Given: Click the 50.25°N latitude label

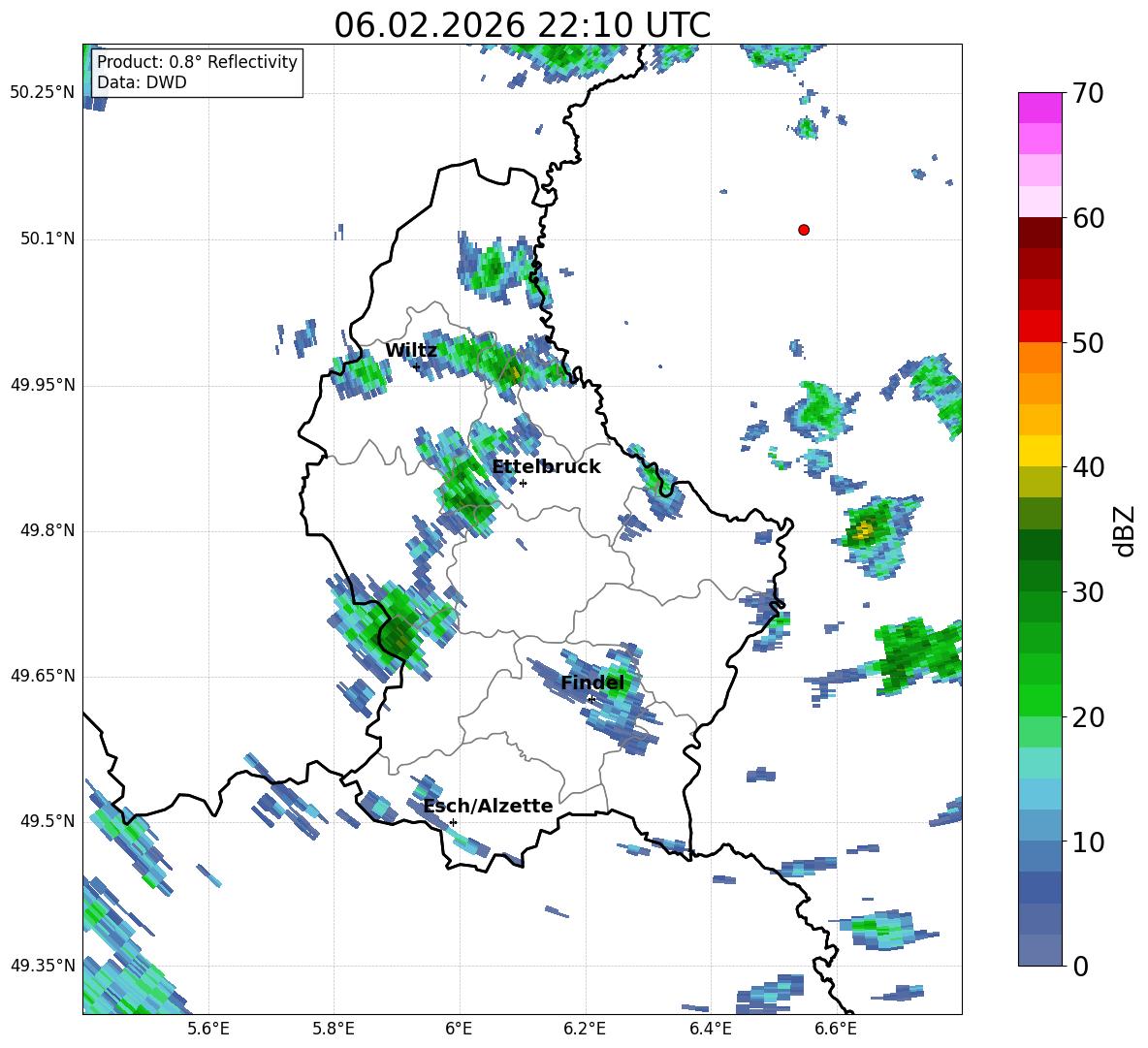Looking at the screenshot, I should (x=42, y=93).
